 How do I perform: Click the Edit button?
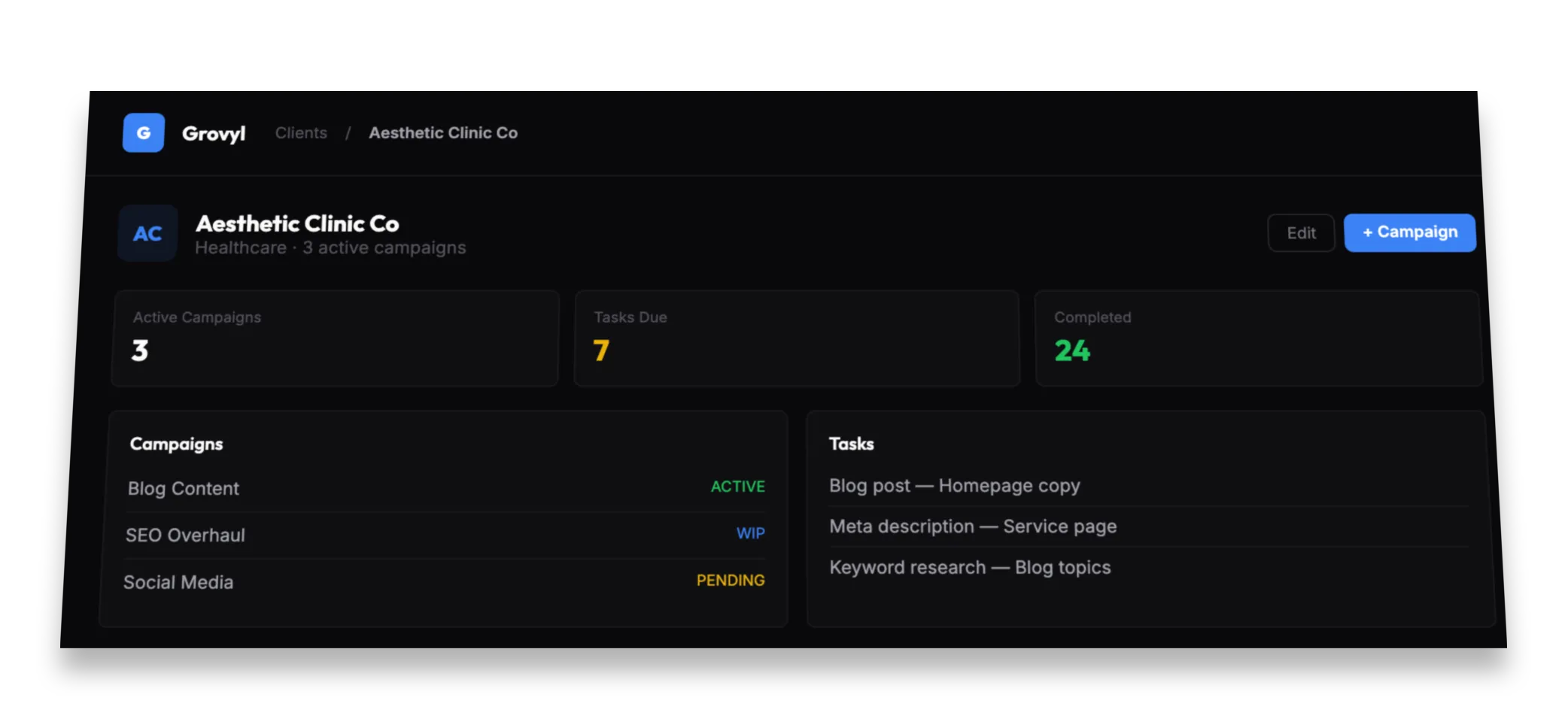click(x=1301, y=233)
